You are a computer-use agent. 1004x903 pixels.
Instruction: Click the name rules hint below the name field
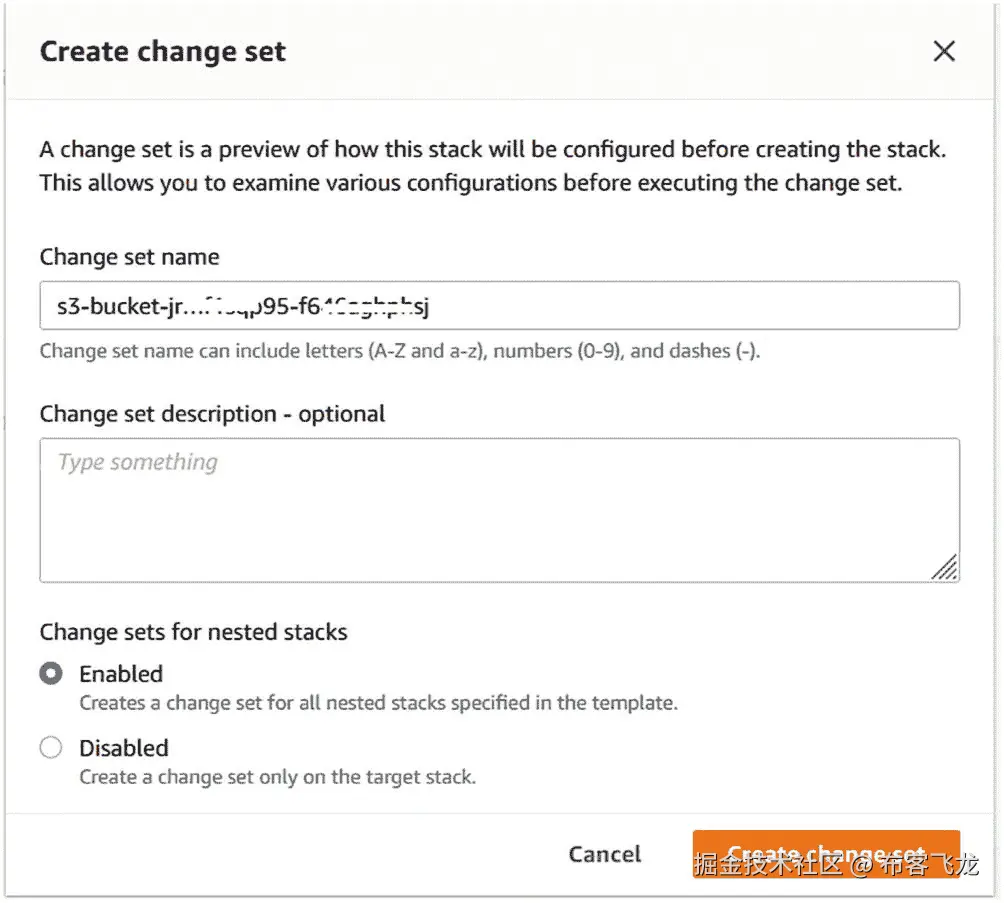400,351
